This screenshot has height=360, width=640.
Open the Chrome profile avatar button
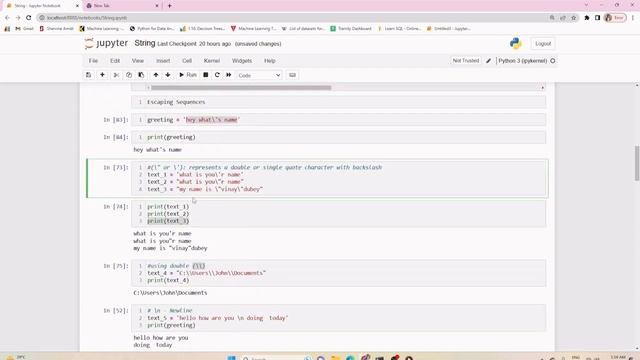click(x=615, y=18)
